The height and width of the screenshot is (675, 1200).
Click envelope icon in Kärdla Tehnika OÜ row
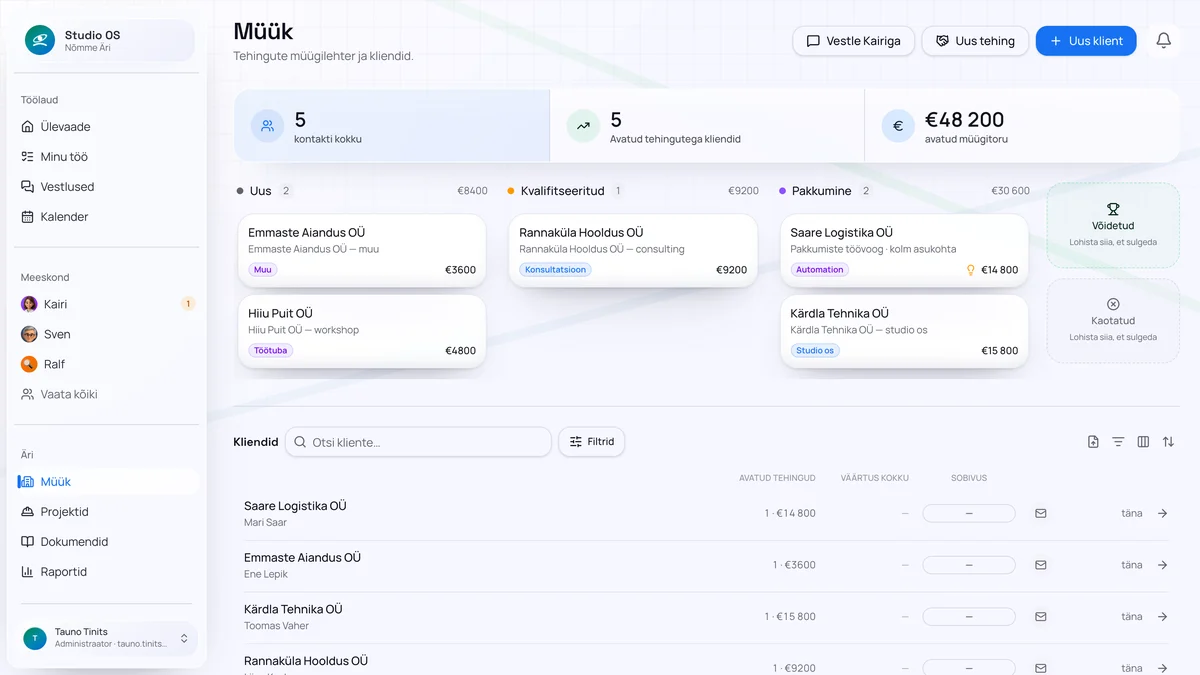pos(1040,617)
